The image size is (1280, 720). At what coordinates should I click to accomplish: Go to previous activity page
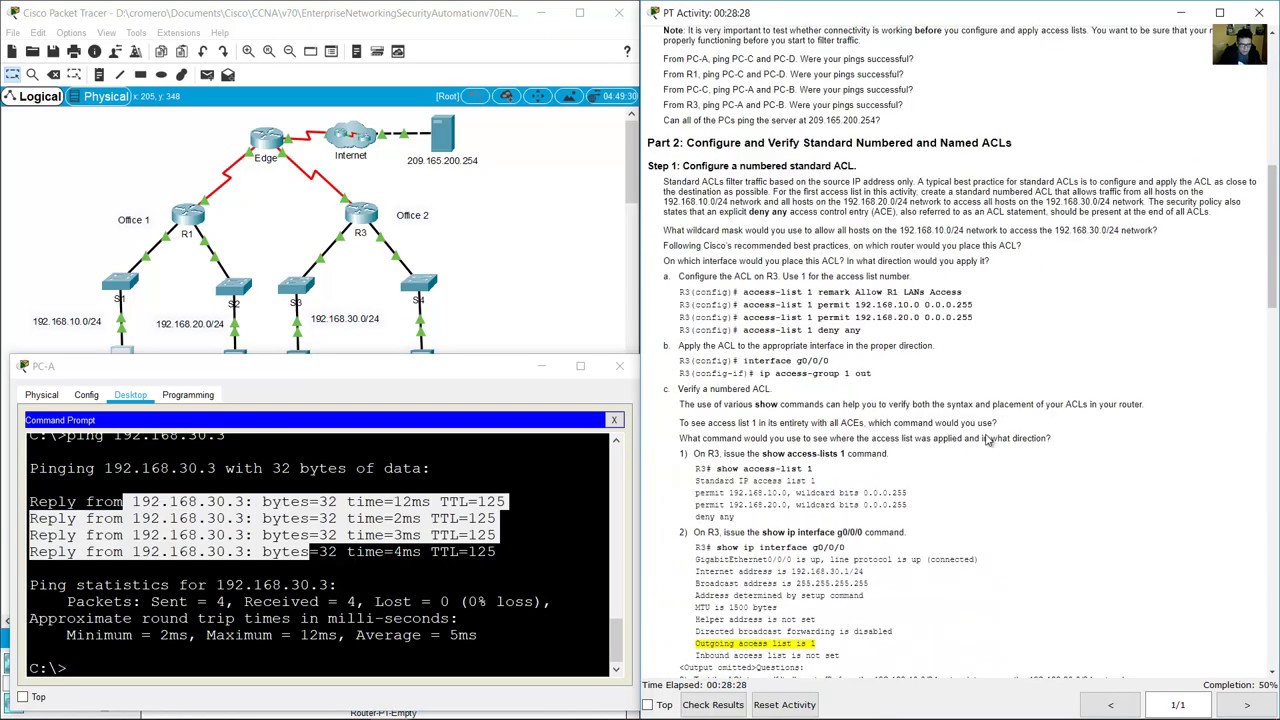(1110, 705)
